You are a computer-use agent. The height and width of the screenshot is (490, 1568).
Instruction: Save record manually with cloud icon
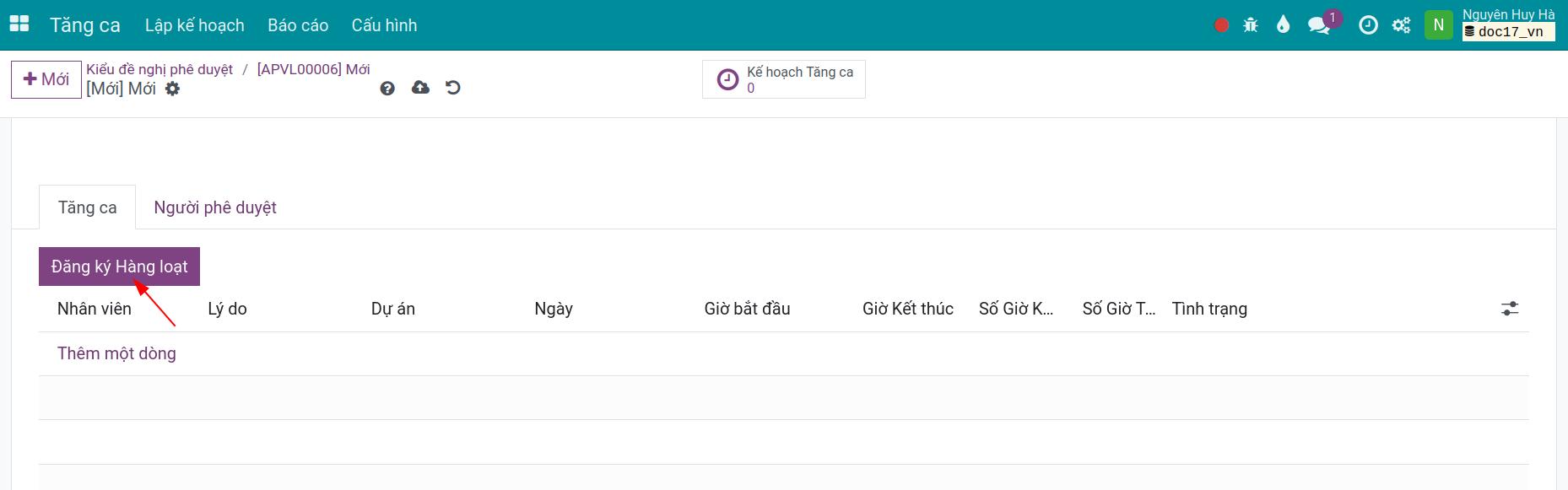[420, 88]
